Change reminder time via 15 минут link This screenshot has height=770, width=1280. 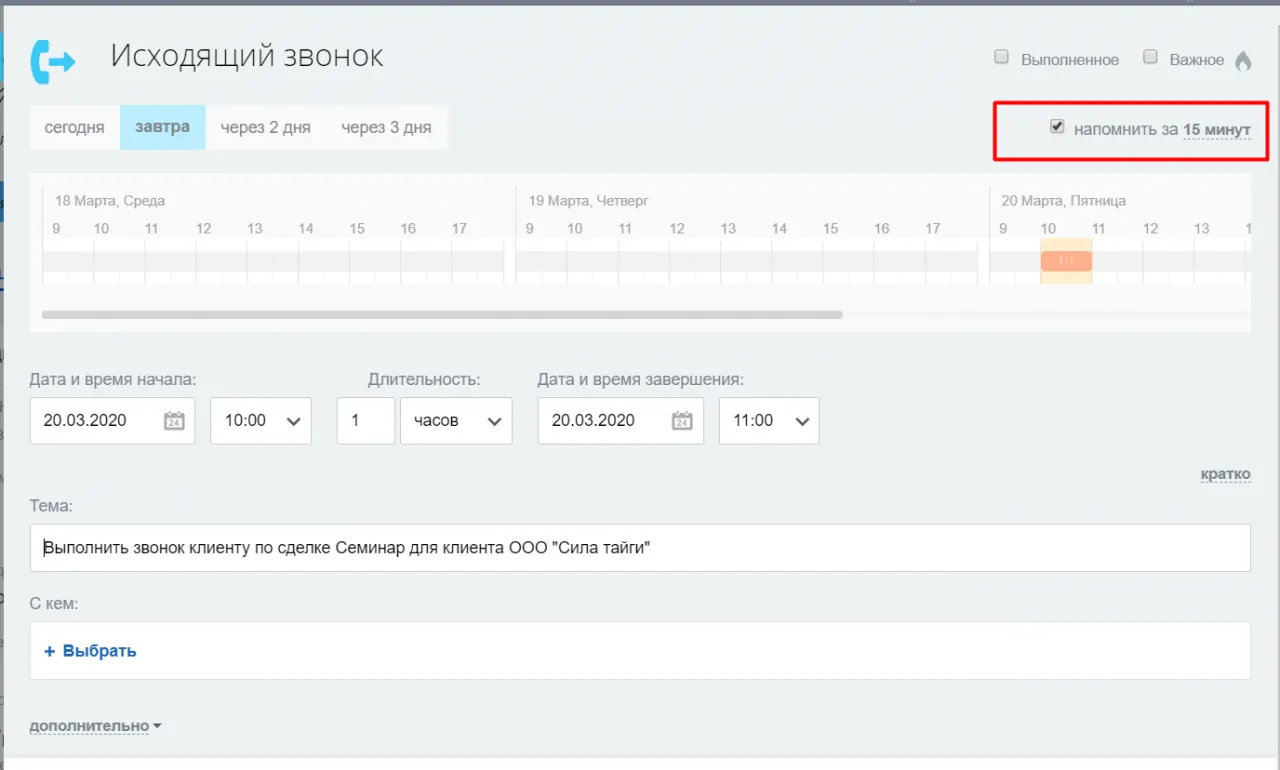[x=1217, y=129]
